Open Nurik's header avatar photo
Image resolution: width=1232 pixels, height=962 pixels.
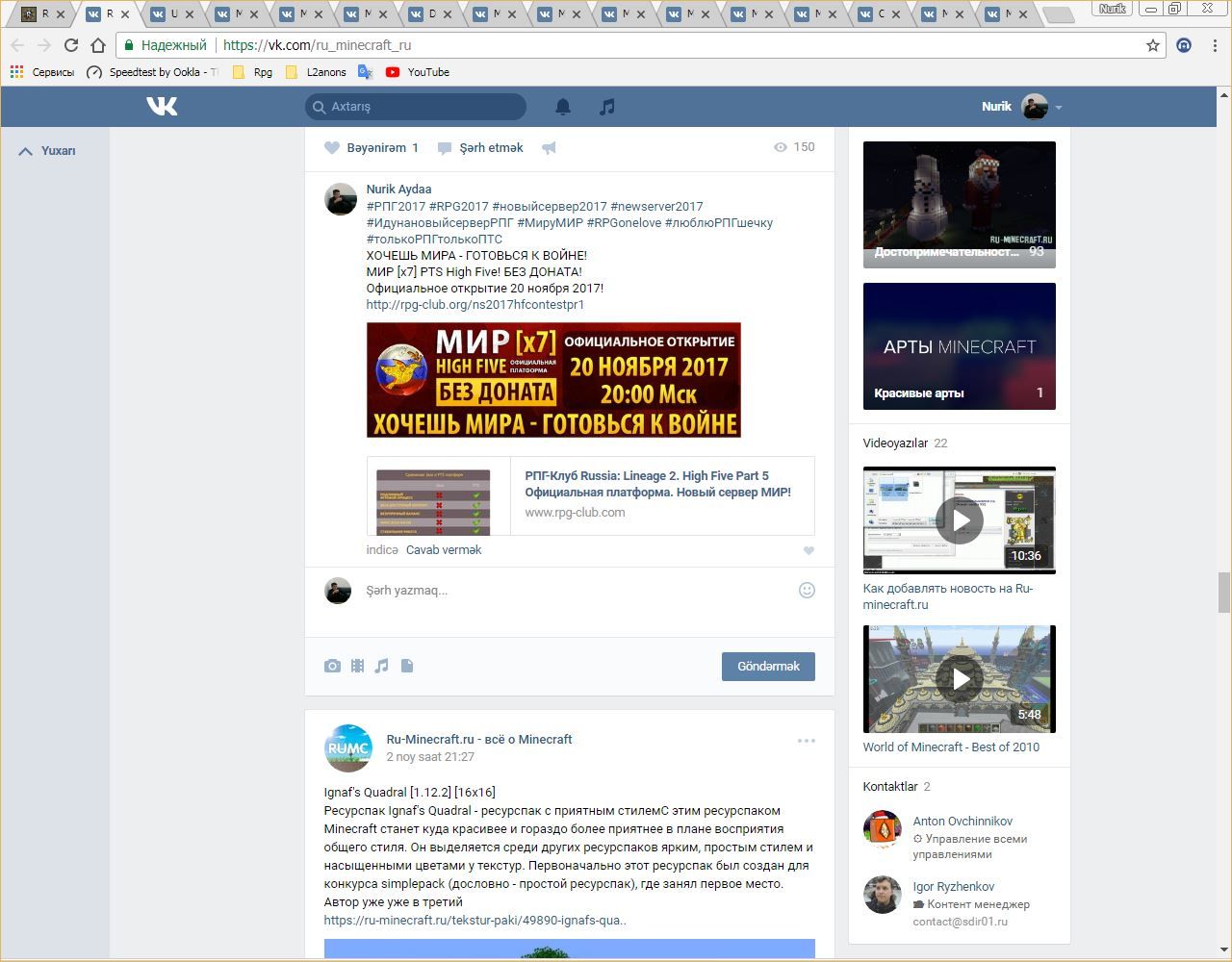(1035, 107)
